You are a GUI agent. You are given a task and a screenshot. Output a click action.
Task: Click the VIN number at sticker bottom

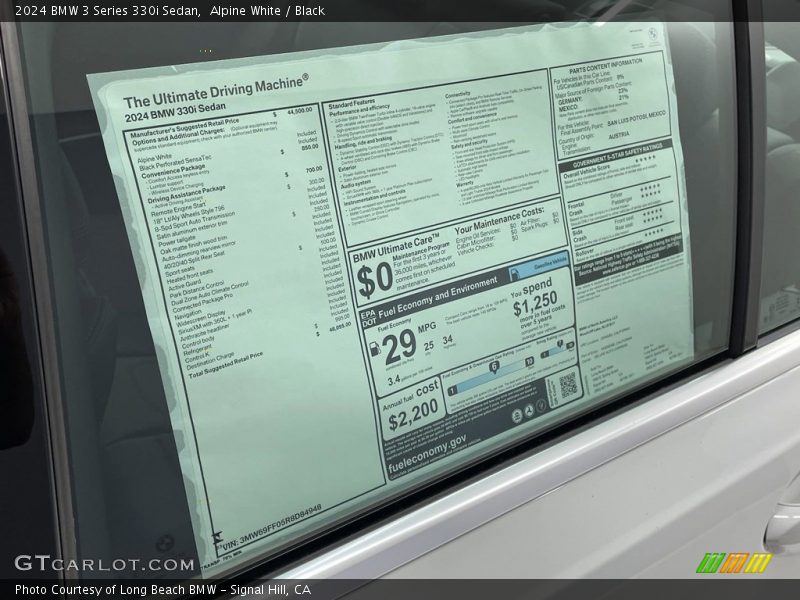click(x=272, y=527)
